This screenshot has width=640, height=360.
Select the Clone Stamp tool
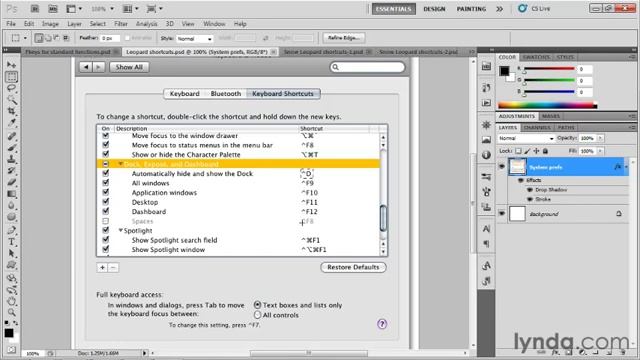point(11,159)
